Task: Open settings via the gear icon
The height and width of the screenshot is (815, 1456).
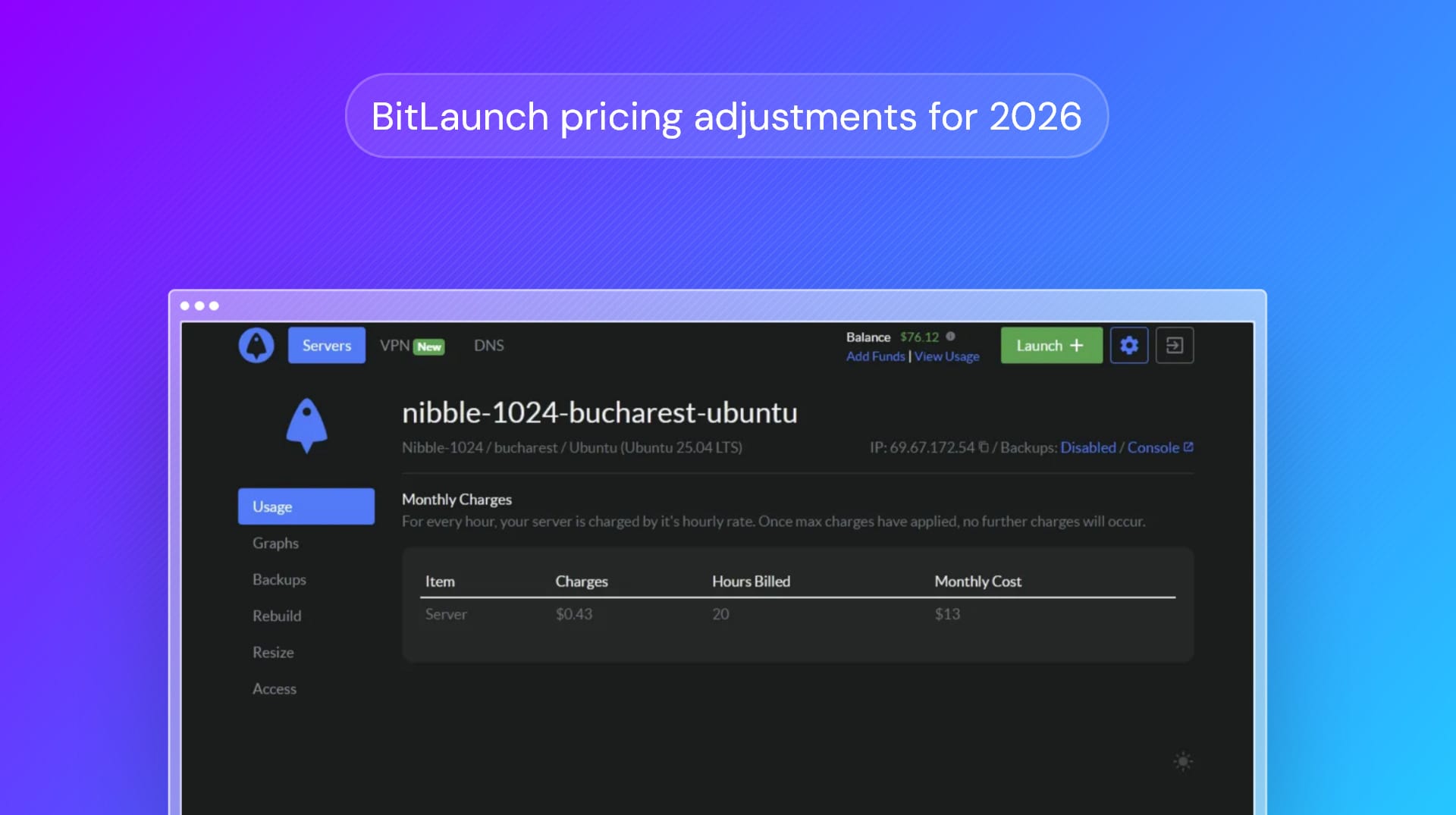Action: coord(1129,346)
